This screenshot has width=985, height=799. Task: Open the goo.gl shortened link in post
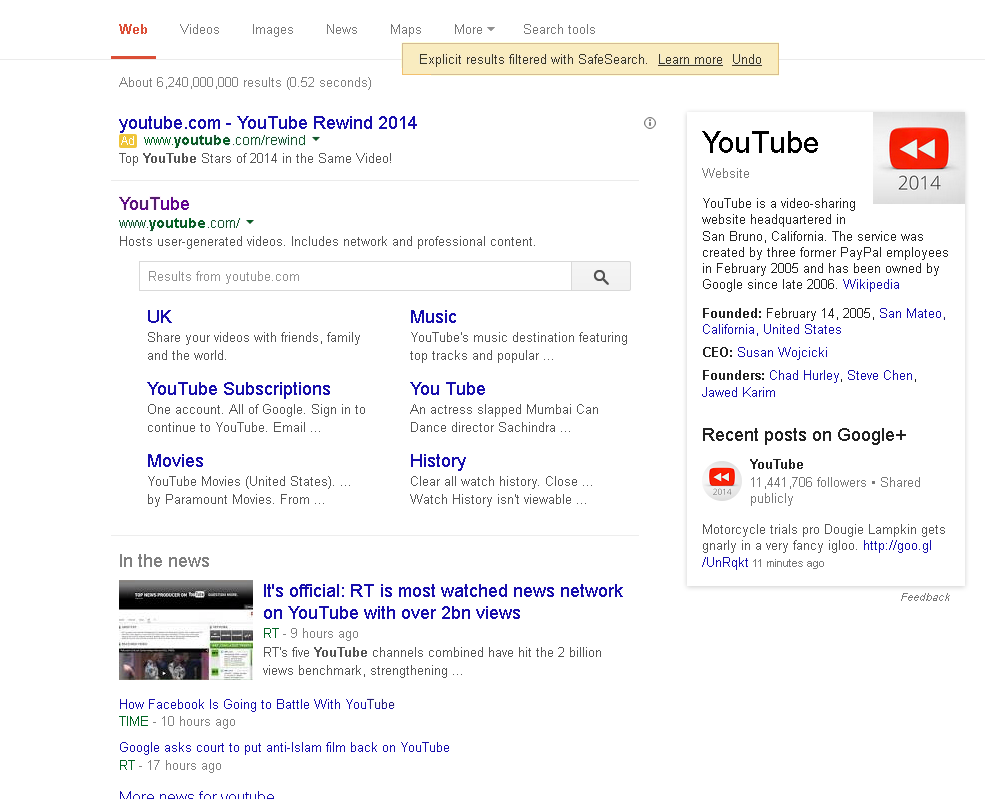pos(897,546)
